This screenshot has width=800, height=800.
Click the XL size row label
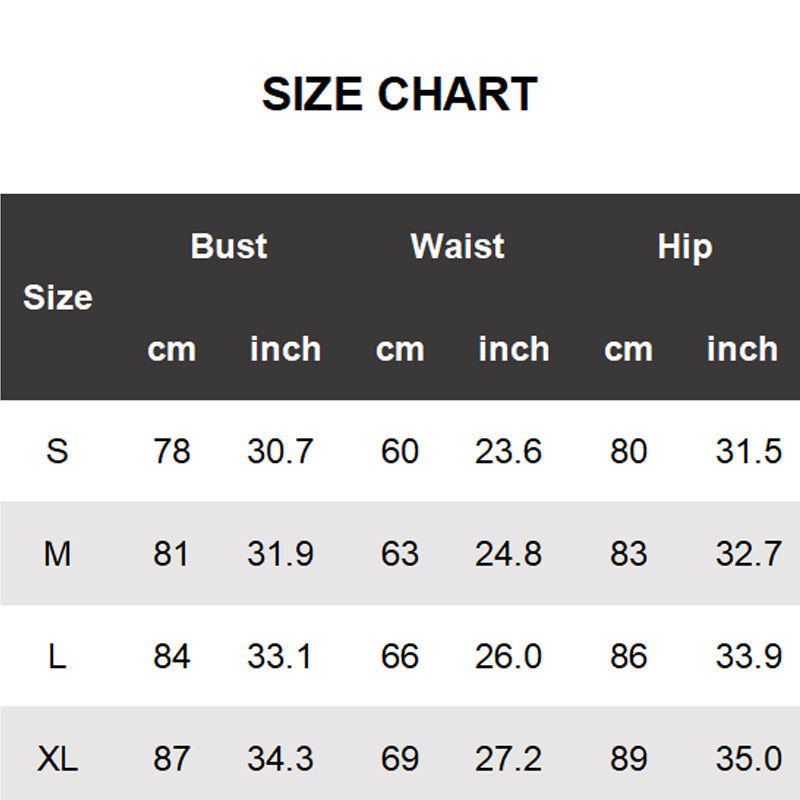(57, 760)
